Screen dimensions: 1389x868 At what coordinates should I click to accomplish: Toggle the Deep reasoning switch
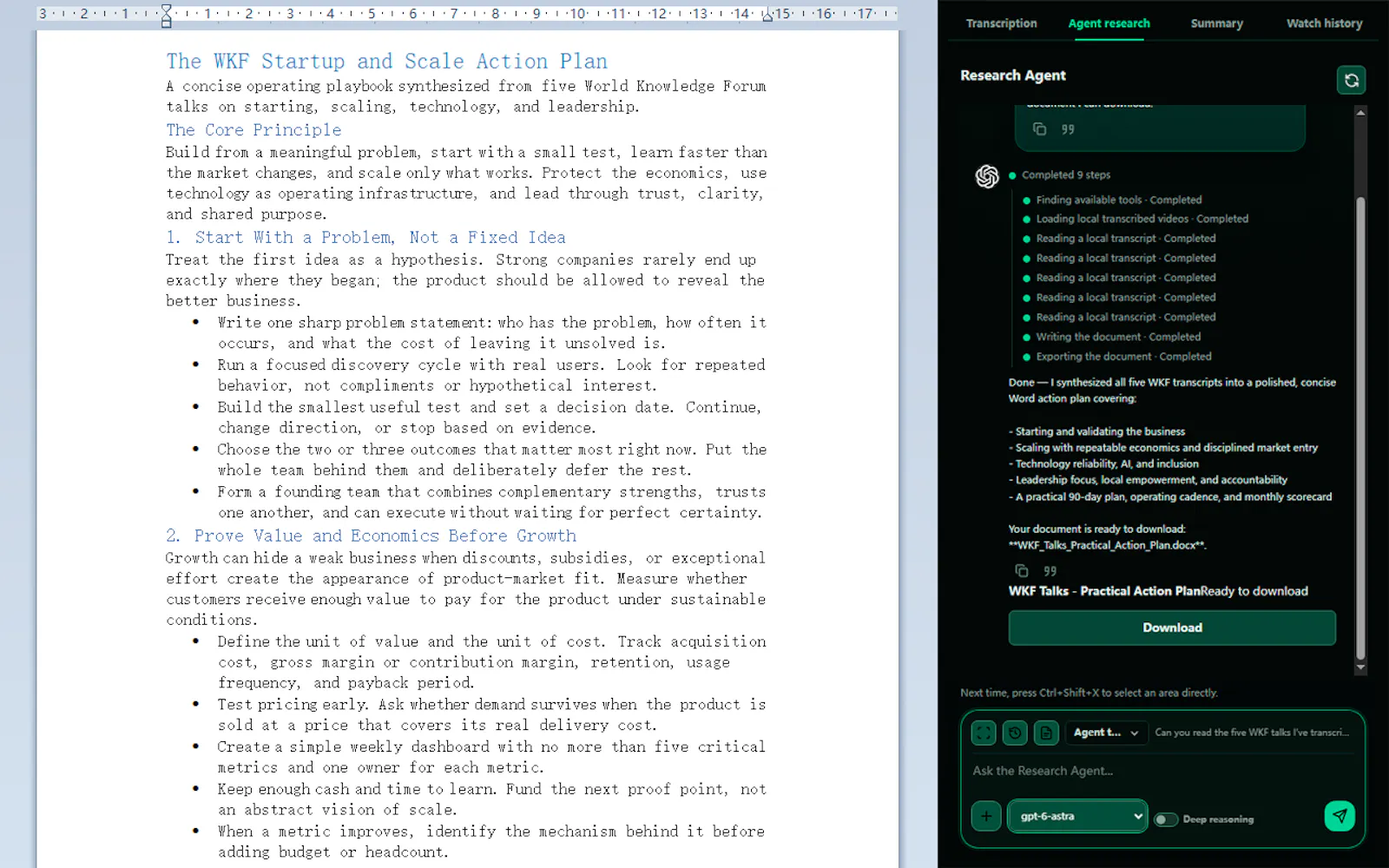coord(1165,819)
